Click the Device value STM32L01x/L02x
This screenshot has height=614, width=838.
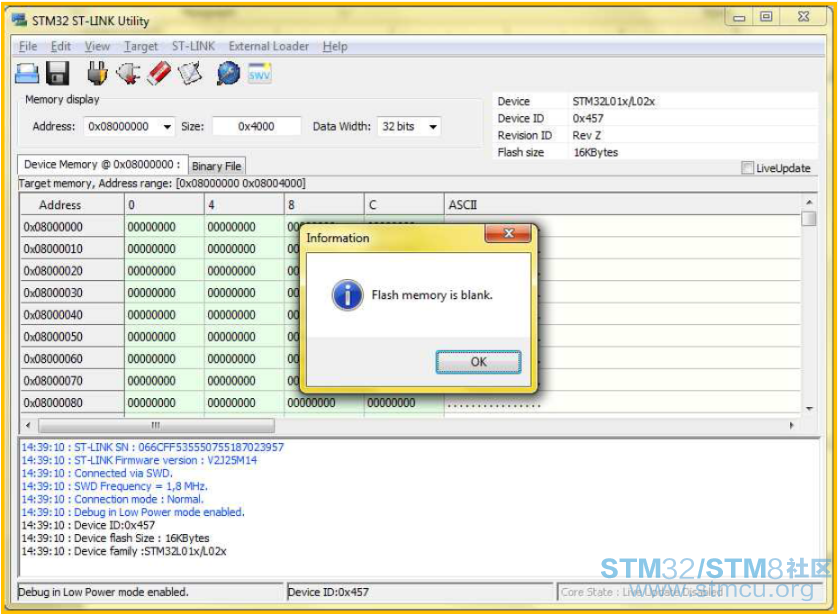614,102
